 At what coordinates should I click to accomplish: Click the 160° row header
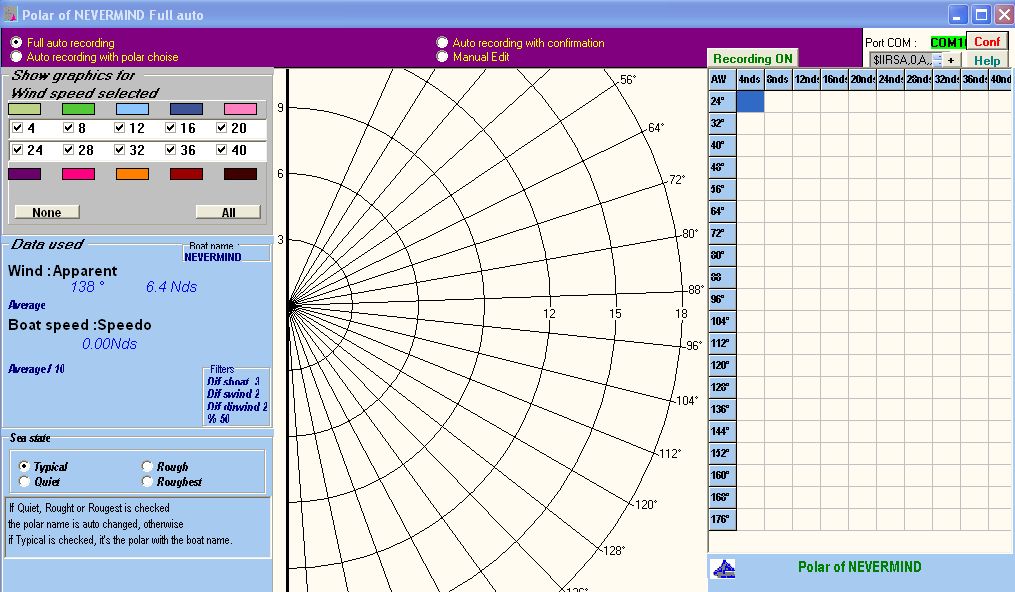coord(722,475)
